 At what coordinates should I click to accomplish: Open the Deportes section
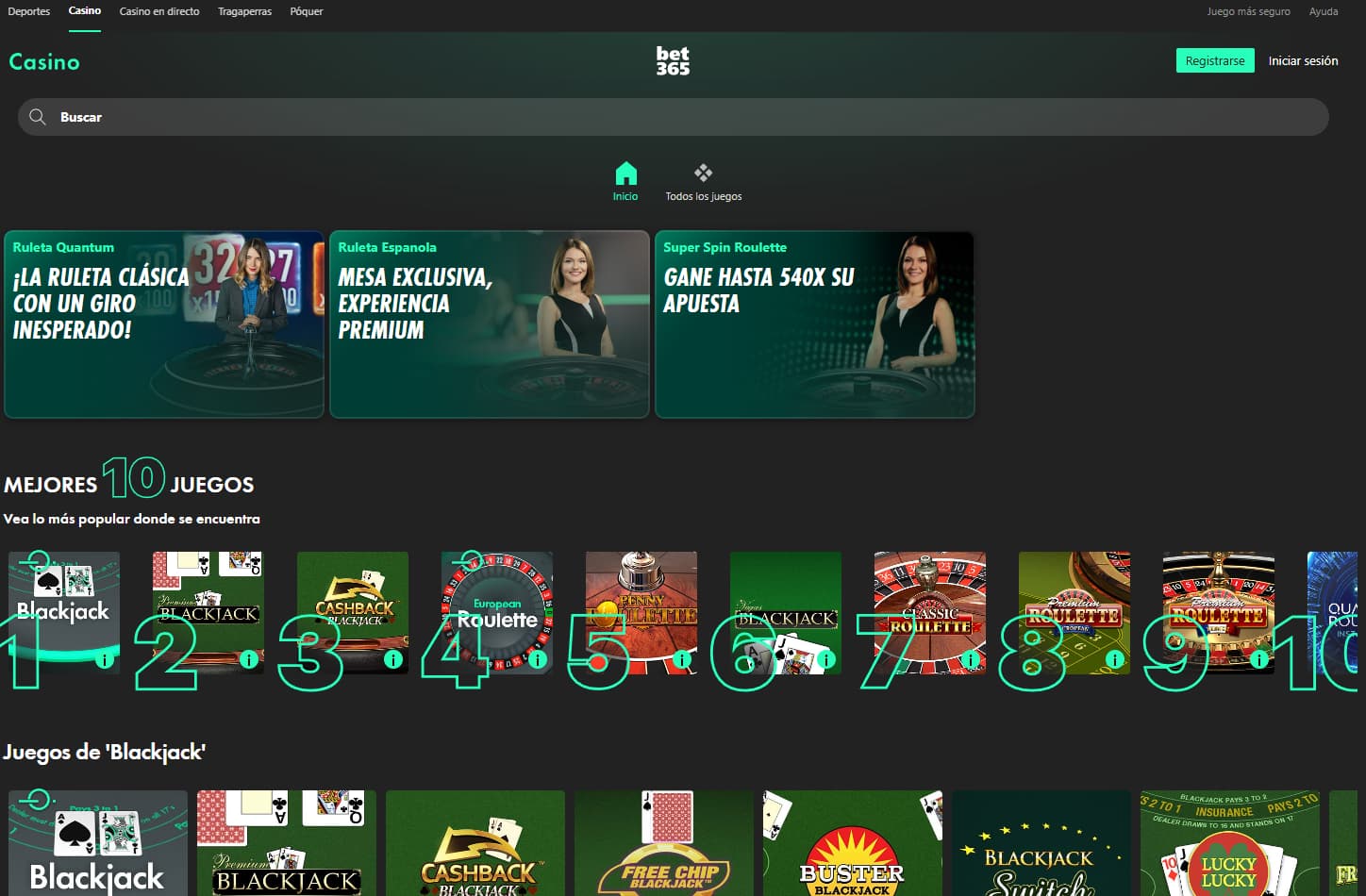click(x=28, y=11)
